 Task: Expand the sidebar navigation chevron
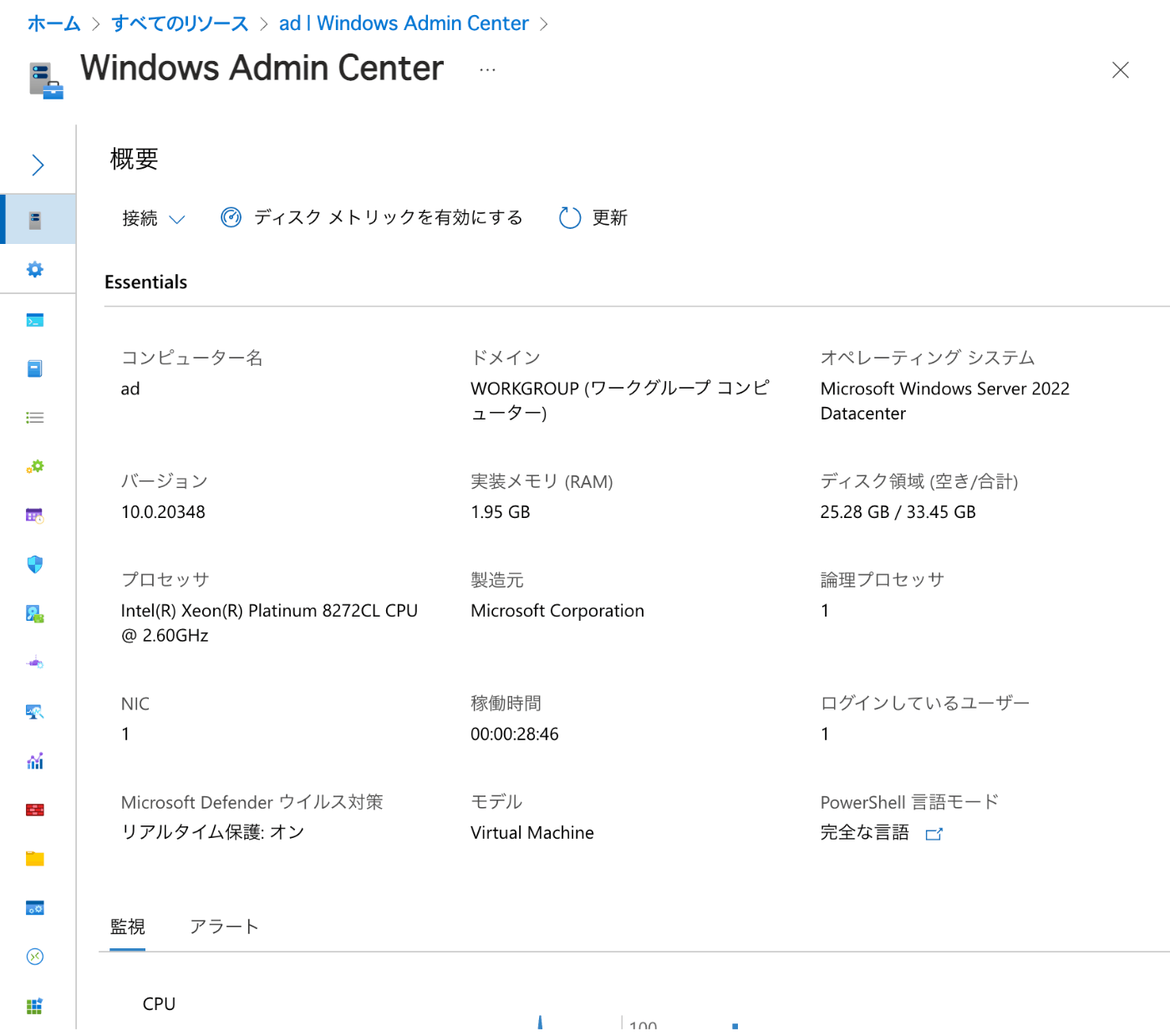[38, 165]
